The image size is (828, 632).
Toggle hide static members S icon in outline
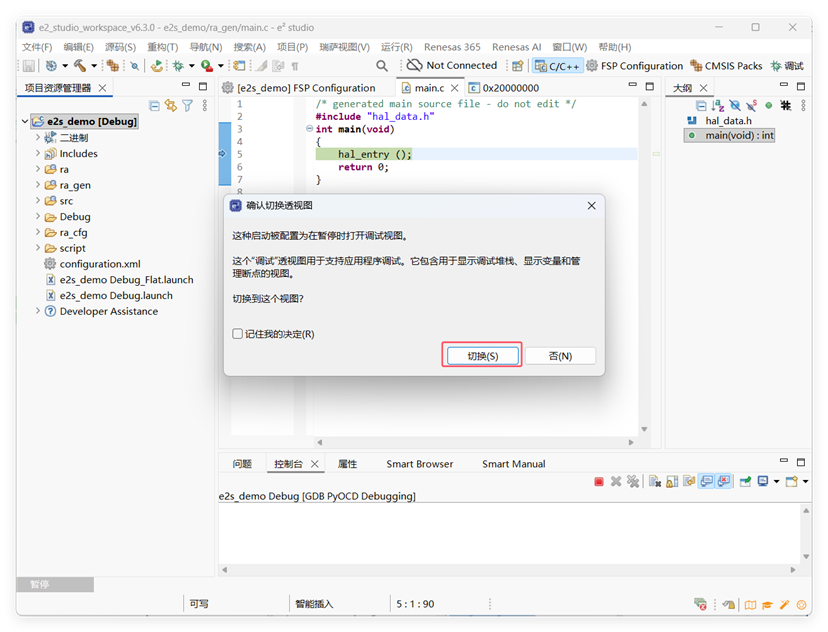tap(751, 106)
